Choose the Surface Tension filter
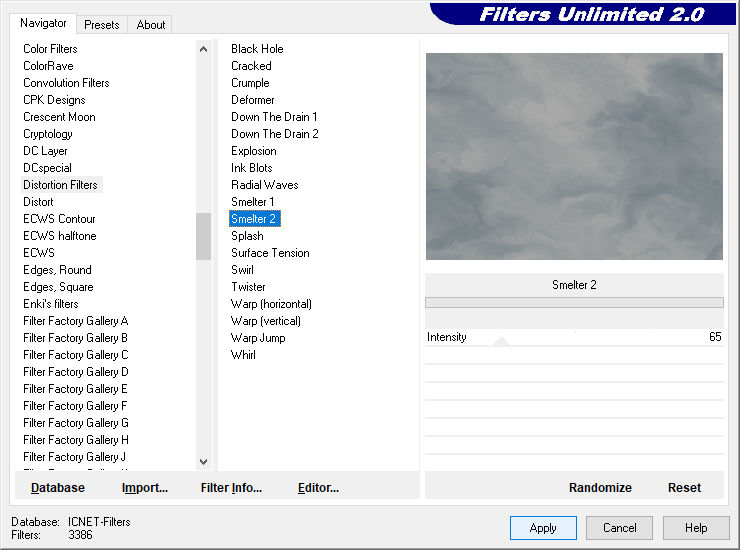The image size is (740, 550). 270,253
